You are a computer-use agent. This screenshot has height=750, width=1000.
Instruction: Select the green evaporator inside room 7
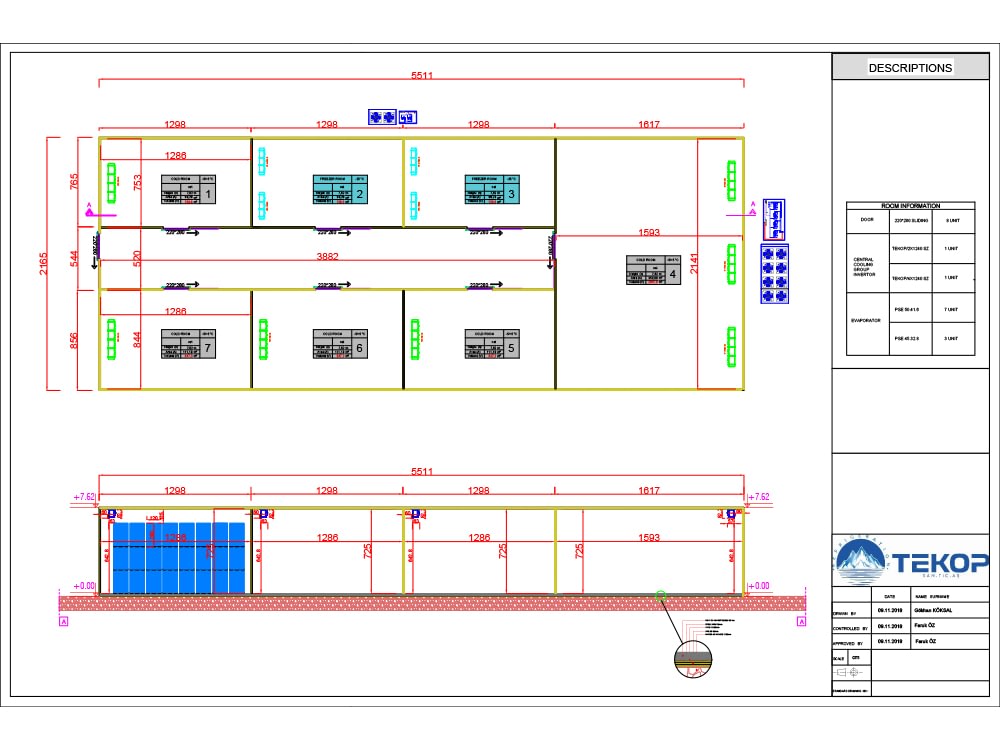click(x=112, y=338)
